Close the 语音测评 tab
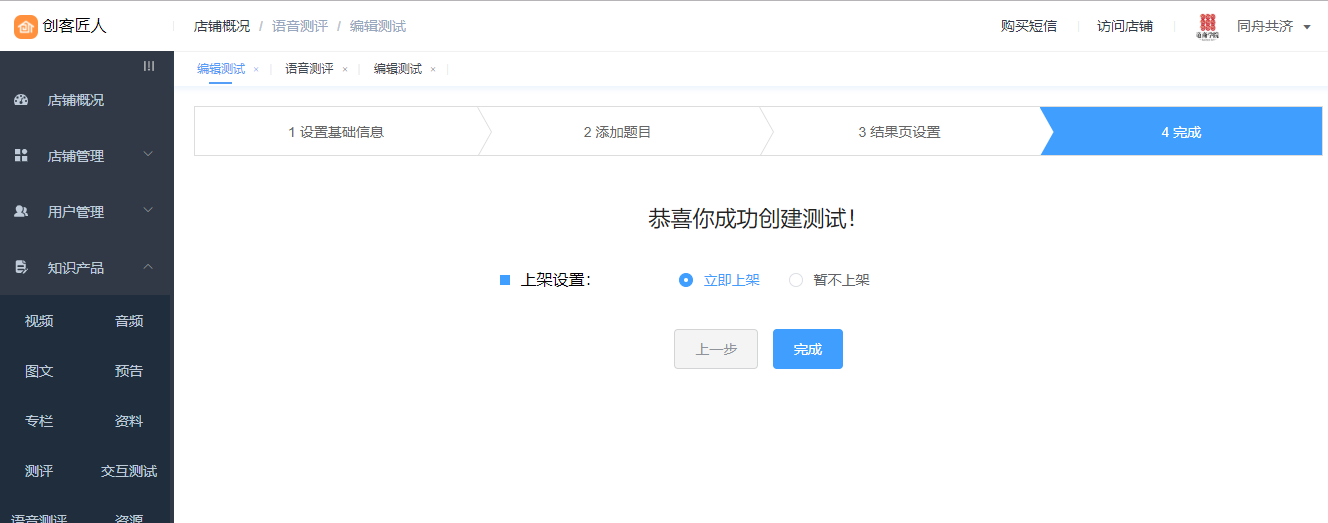This screenshot has width=1328, height=523. click(345, 70)
